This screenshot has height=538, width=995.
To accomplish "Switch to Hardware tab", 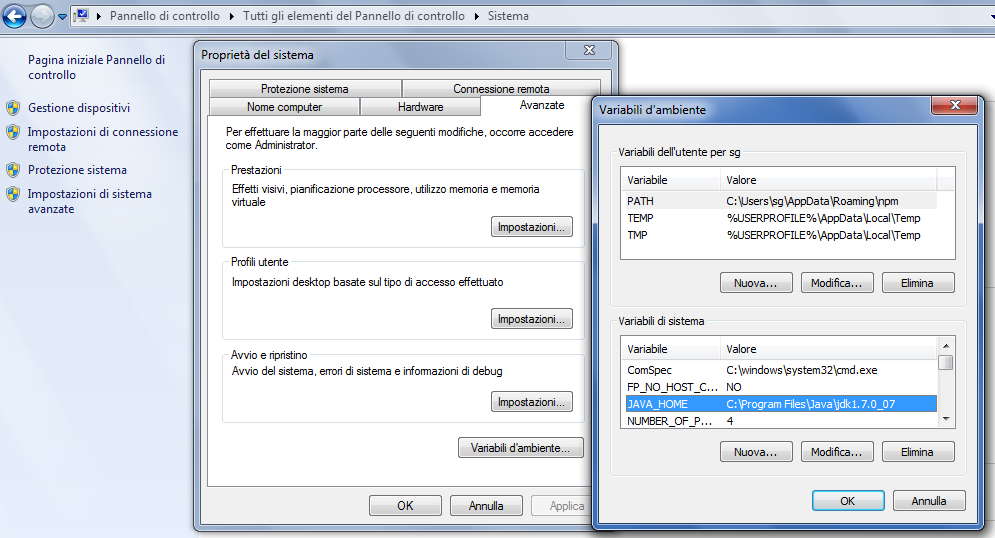I will click(x=420, y=107).
